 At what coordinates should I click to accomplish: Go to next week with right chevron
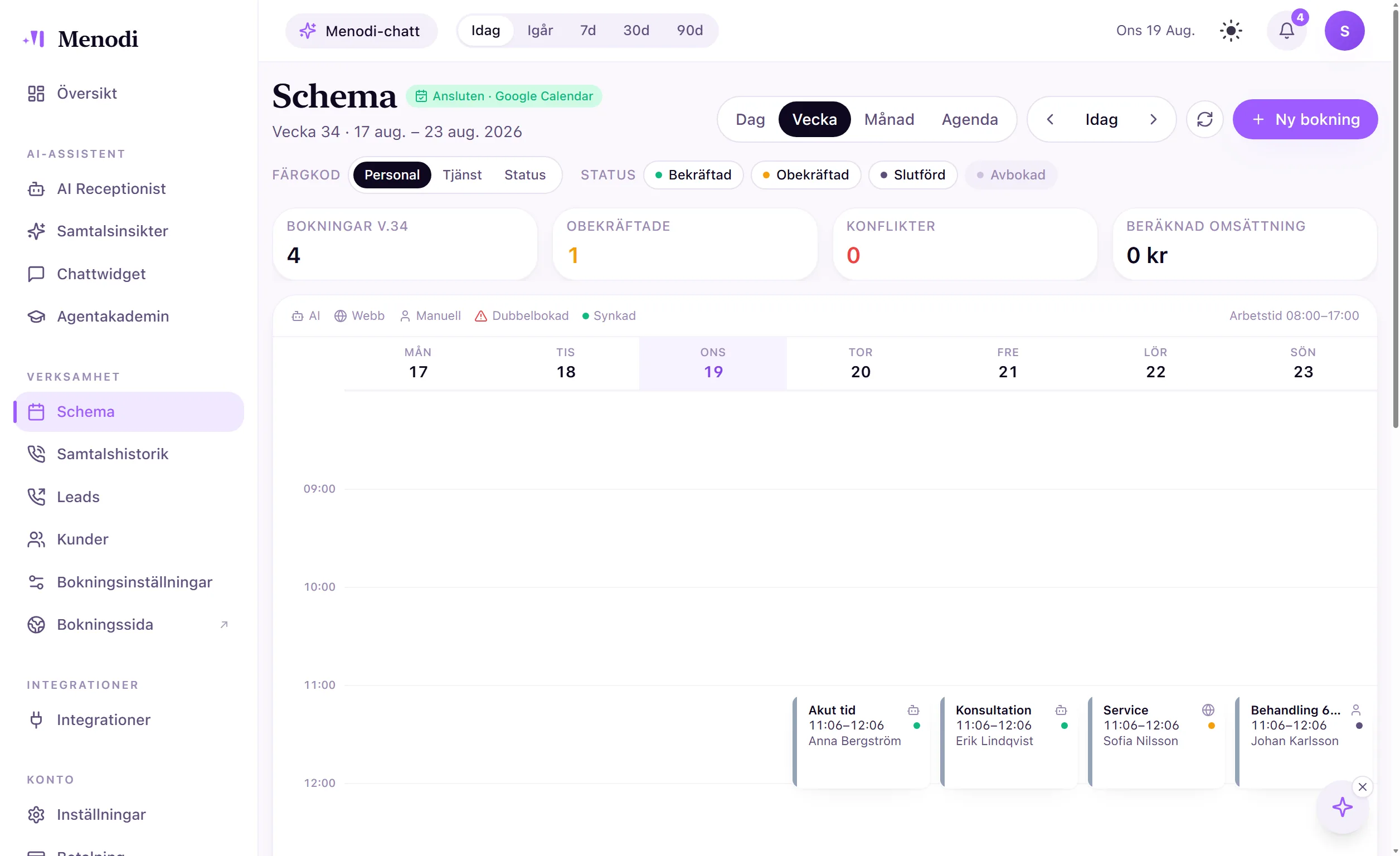(1153, 119)
